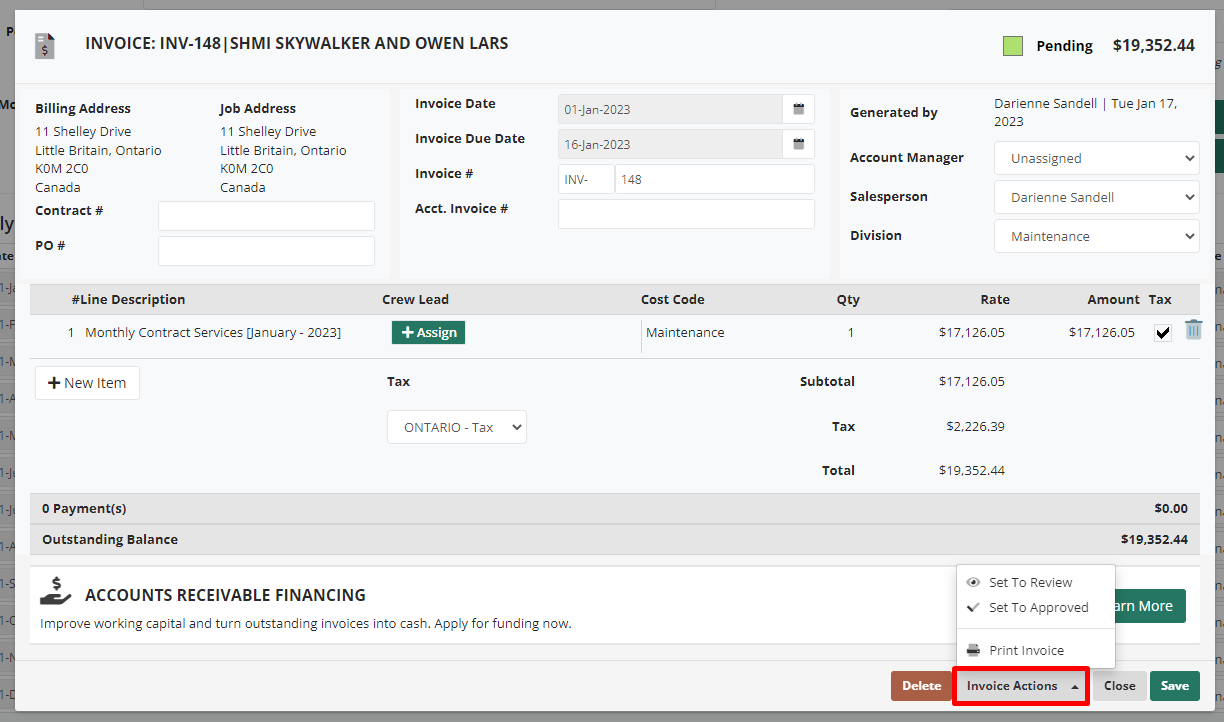
Task: Open the Invoice Actions dropdown button
Action: tap(1021, 686)
